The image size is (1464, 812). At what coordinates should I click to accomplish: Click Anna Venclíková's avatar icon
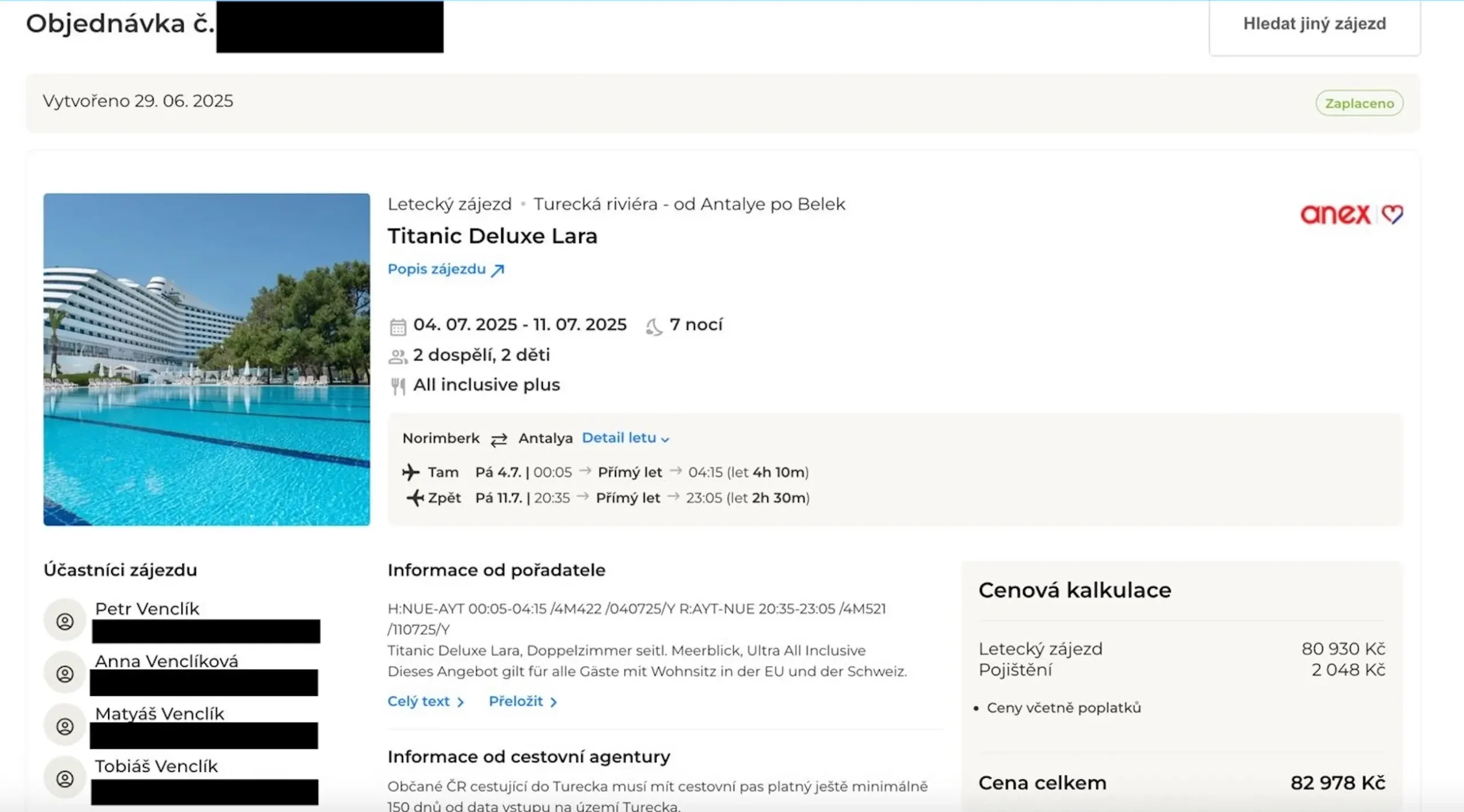click(x=65, y=674)
